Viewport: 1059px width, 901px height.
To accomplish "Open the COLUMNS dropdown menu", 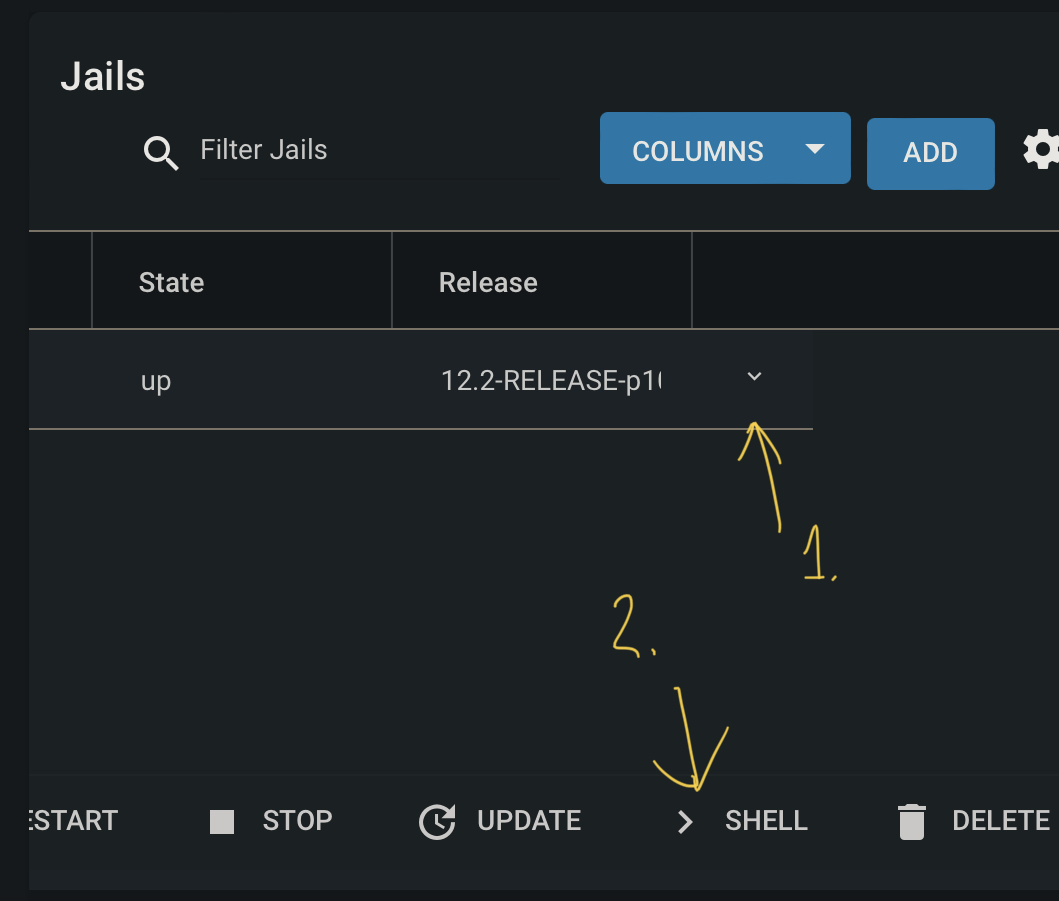I will point(724,148).
